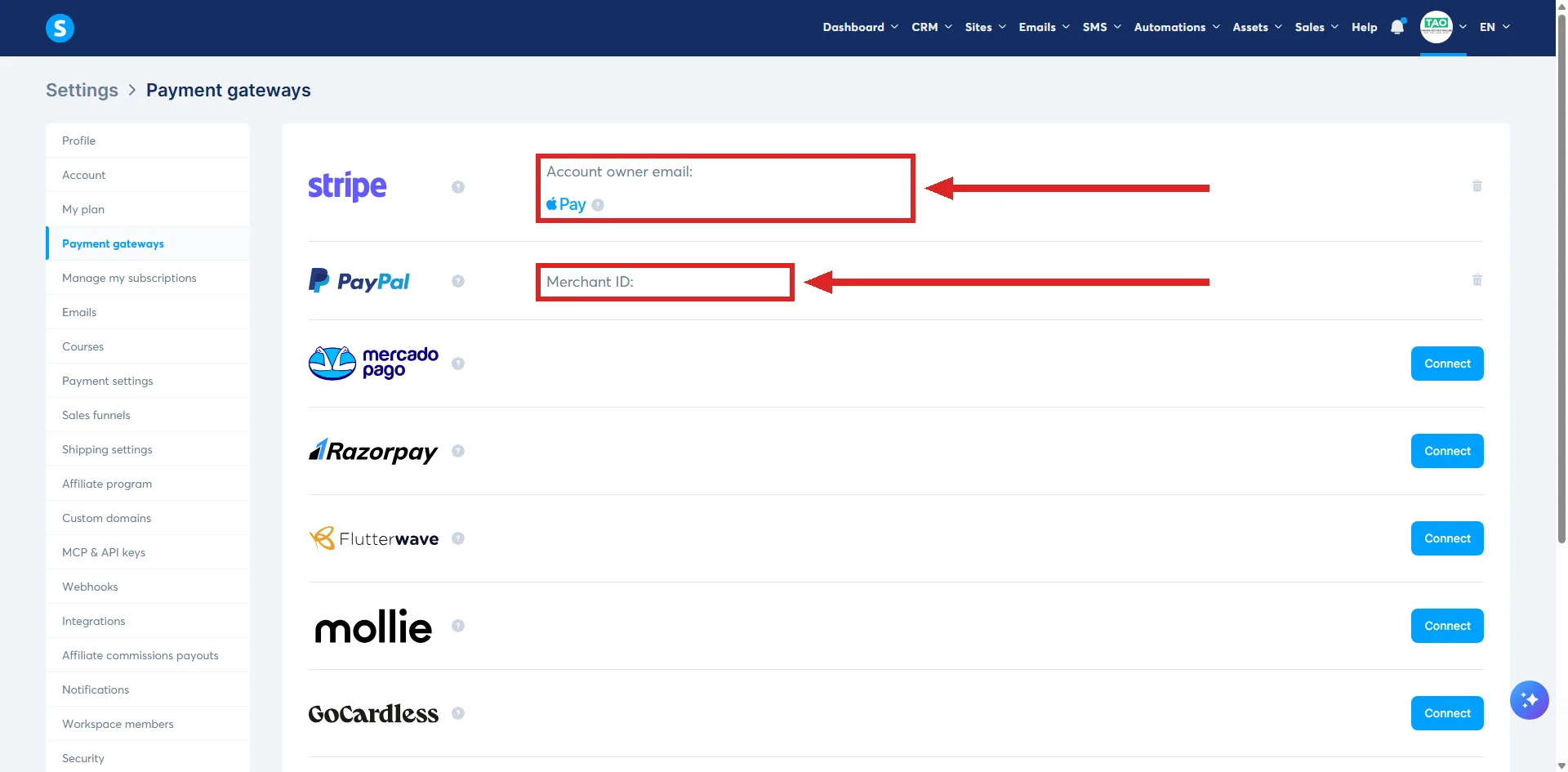Click the Apple Pay label under Stripe

566,204
